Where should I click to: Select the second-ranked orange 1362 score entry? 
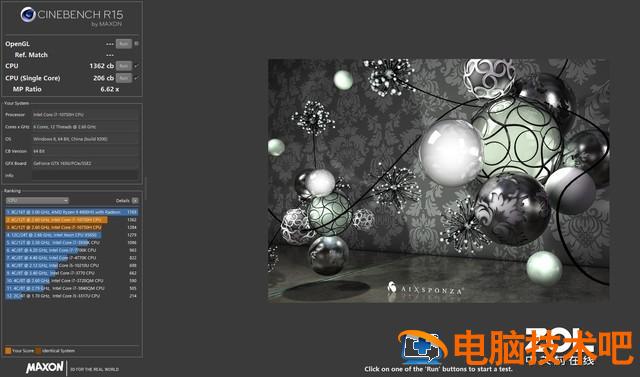coord(72,220)
